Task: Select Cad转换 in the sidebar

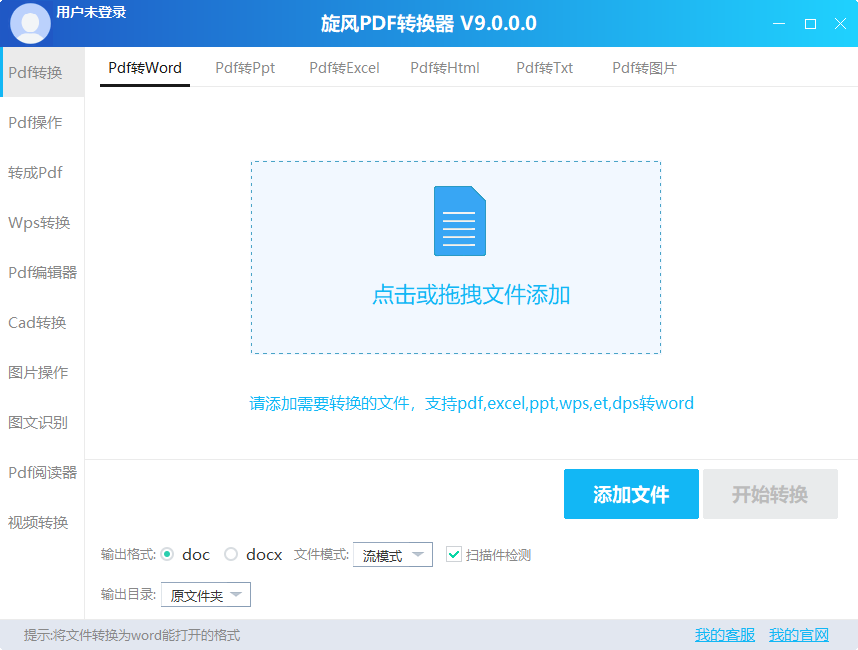Action: (x=41, y=322)
